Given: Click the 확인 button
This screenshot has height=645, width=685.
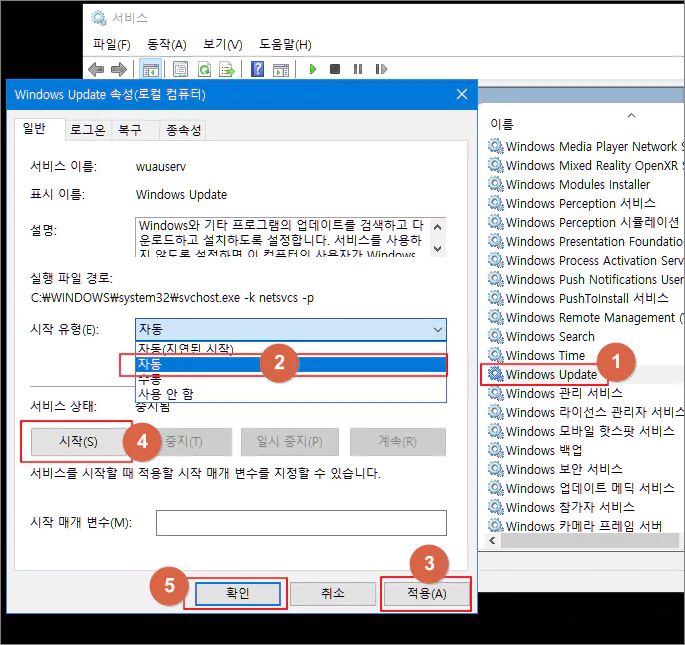Looking at the screenshot, I should point(237,593).
